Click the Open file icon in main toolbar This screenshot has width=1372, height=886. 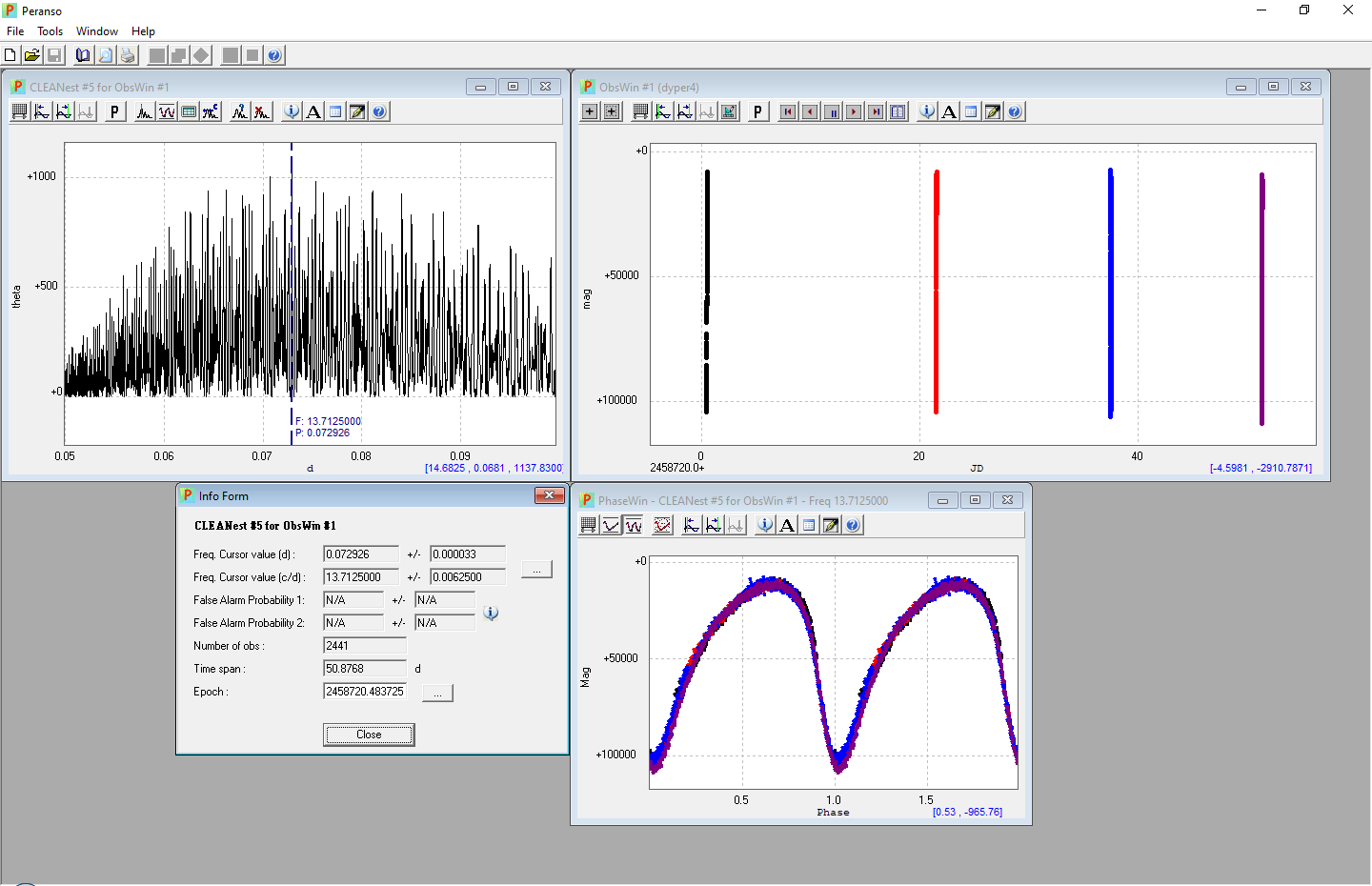pos(32,55)
